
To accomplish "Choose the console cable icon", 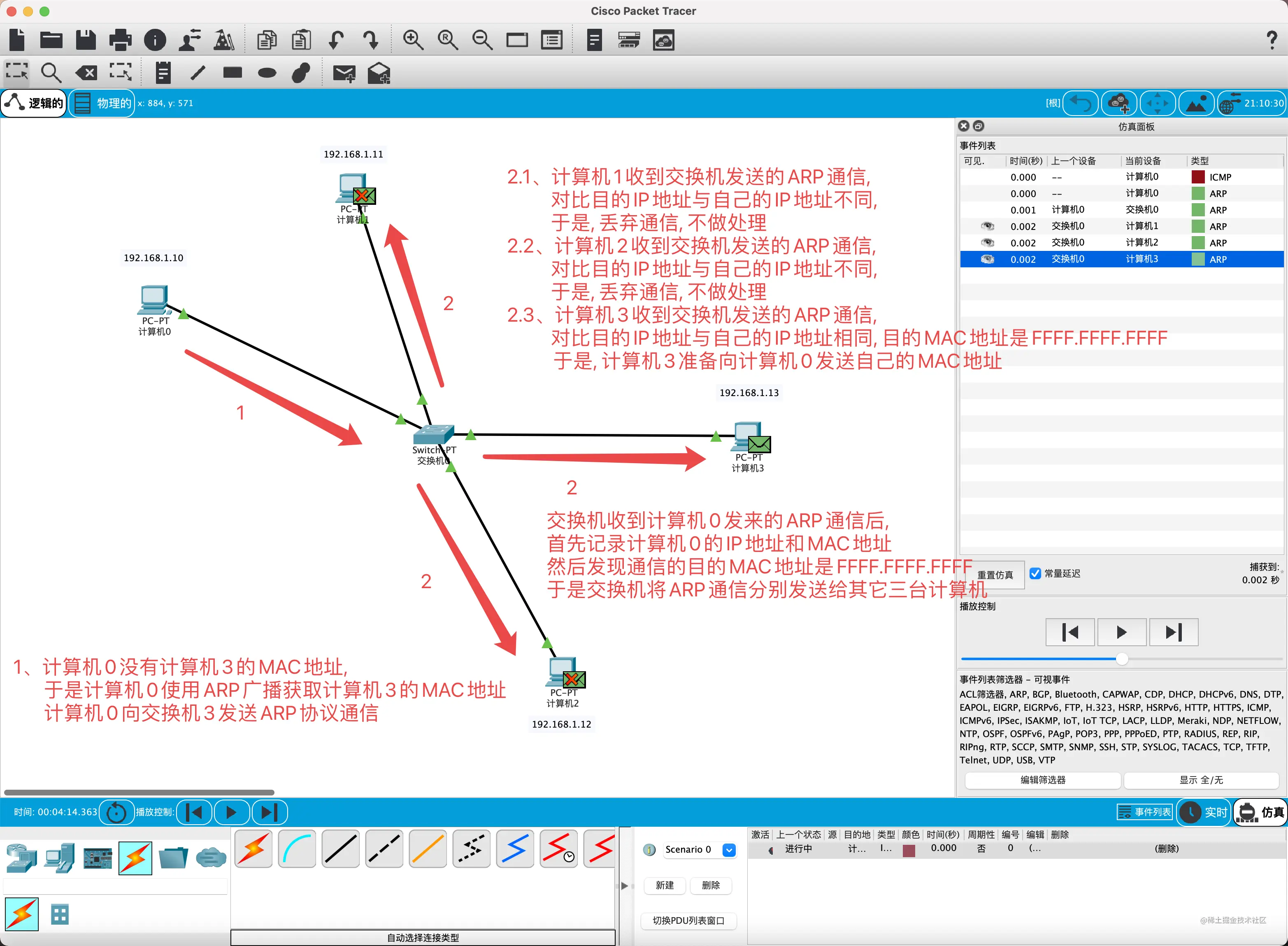I will (x=298, y=849).
